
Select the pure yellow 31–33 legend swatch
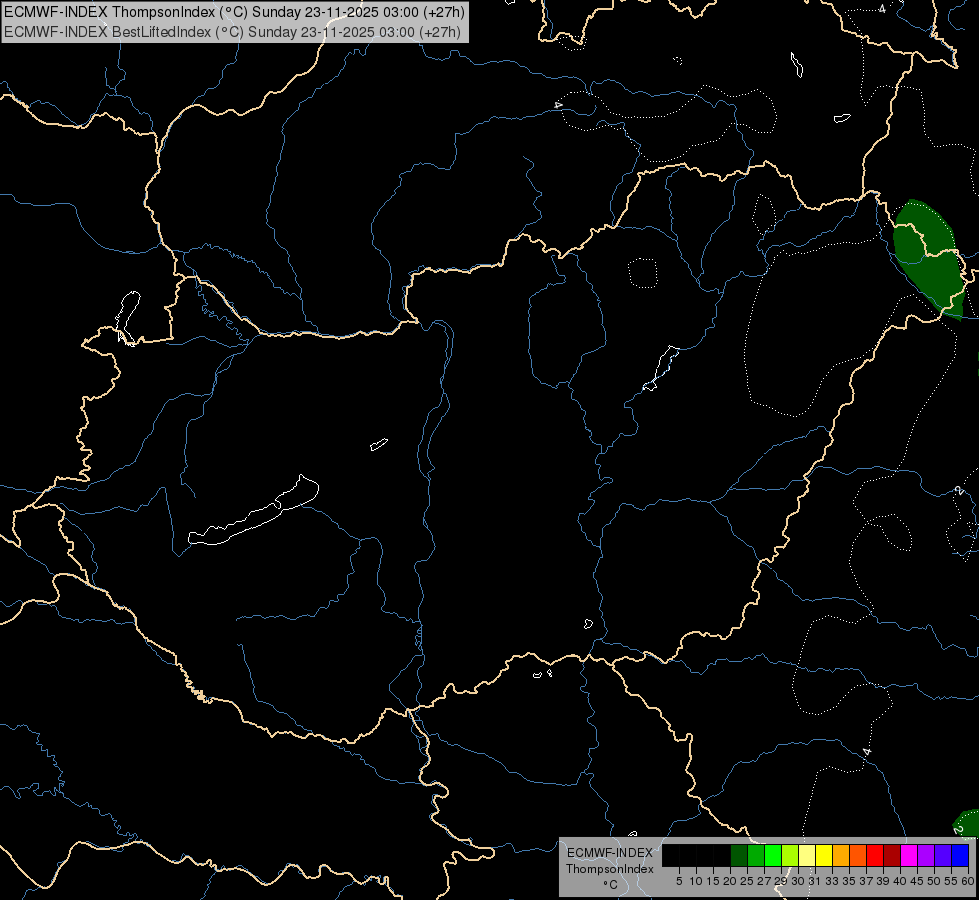click(824, 856)
